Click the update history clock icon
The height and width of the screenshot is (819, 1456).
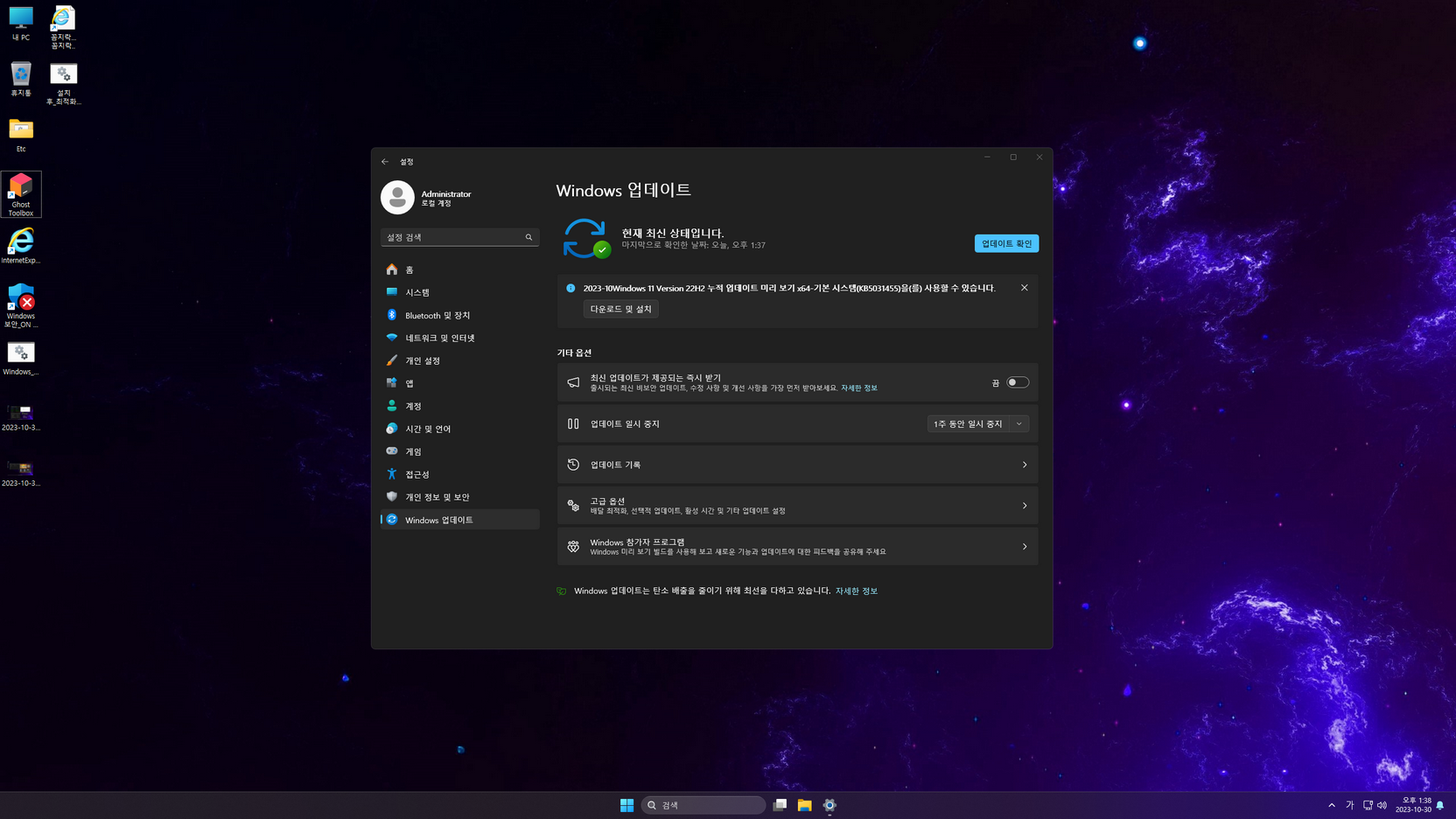pos(573,465)
